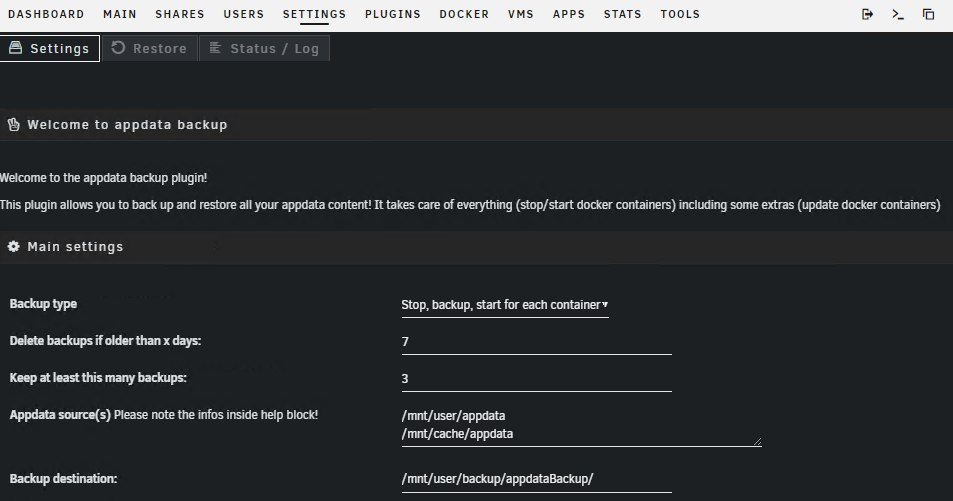
Task: Open the web terminal icon
Action: pyautogui.click(x=898, y=15)
